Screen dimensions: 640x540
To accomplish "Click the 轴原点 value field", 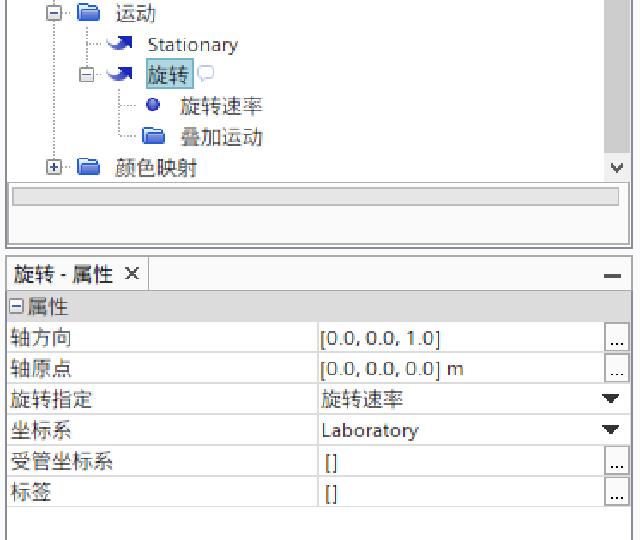I will 460,369.
